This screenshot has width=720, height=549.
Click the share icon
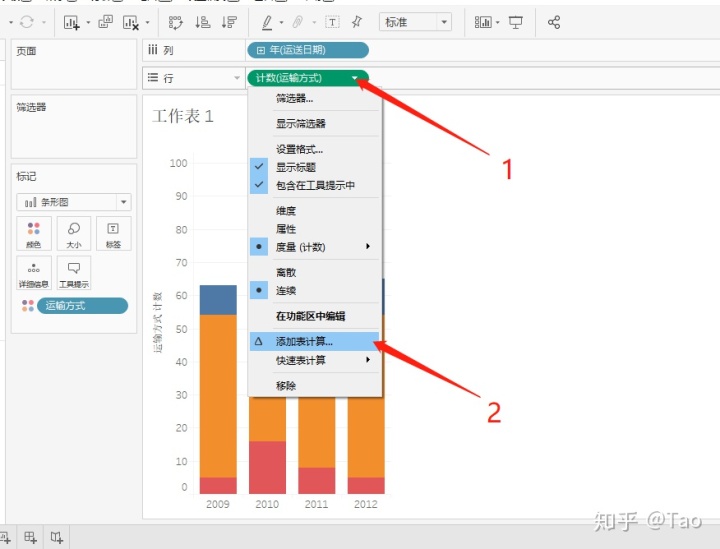point(554,22)
